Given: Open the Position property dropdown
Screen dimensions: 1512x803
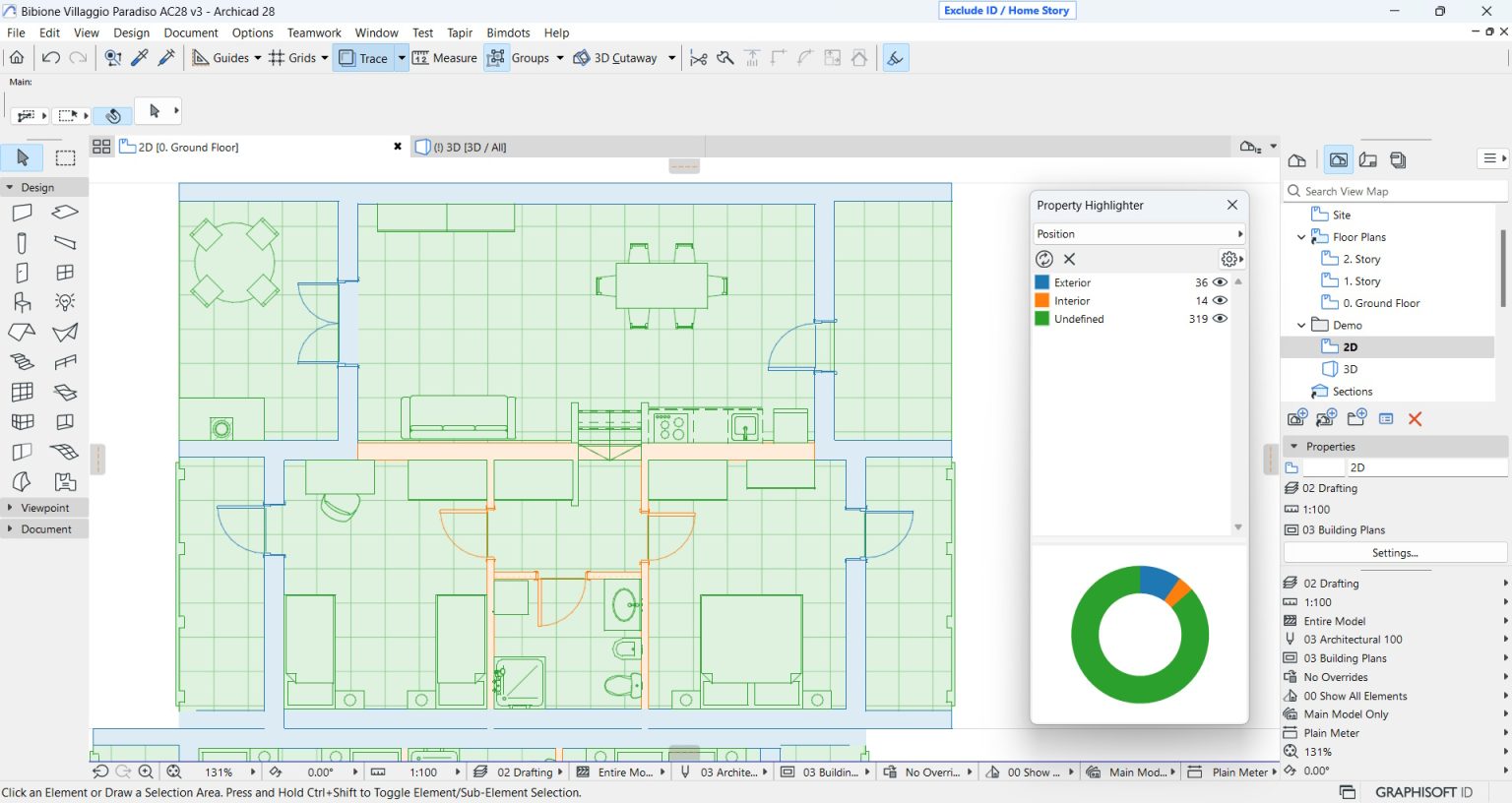Looking at the screenshot, I should tap(1139, 234).
